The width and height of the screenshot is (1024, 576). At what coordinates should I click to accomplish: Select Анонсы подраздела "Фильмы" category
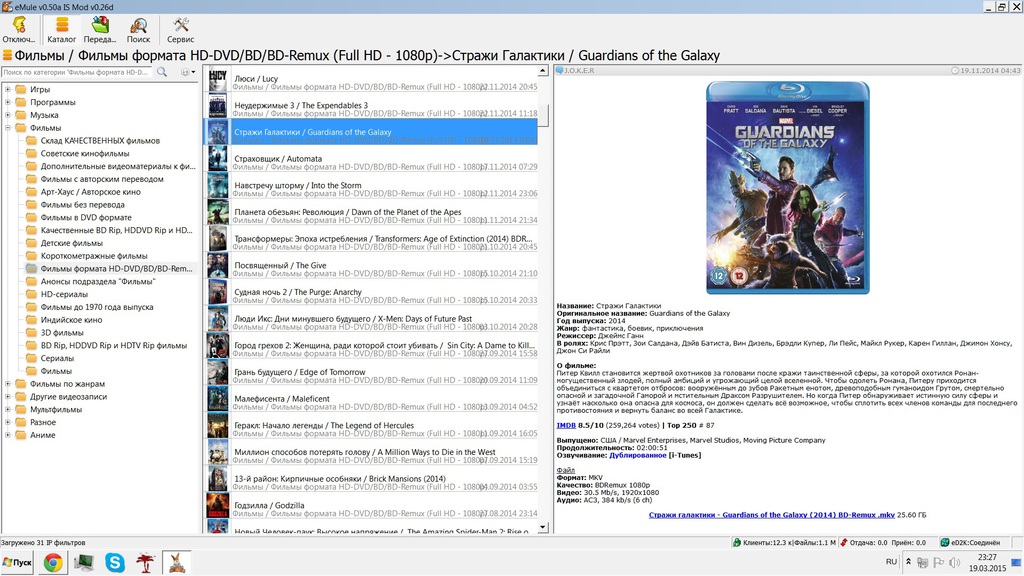pyautogui.click(x=98, y=281)
